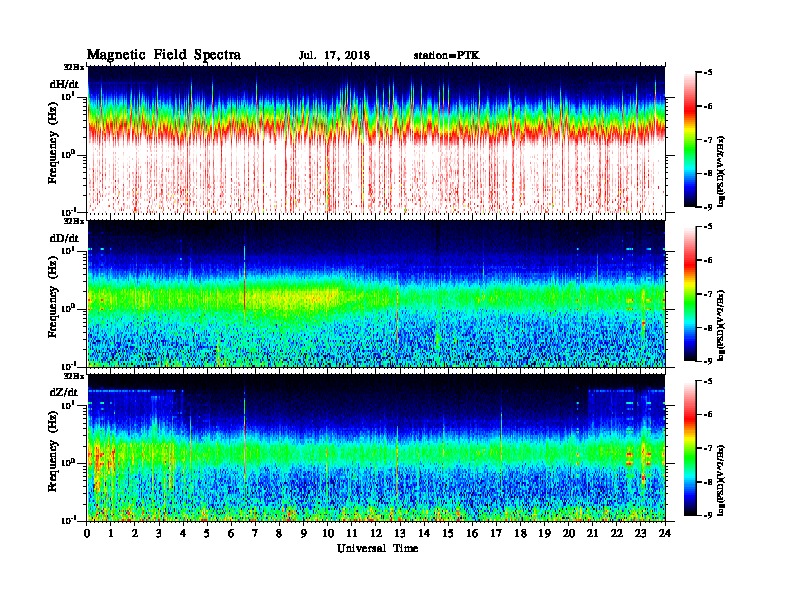Viewport: 792px width, 612px height.
Task: Click the log PSD units label beside the dD/dt scale
Action: tap(721, 325)
